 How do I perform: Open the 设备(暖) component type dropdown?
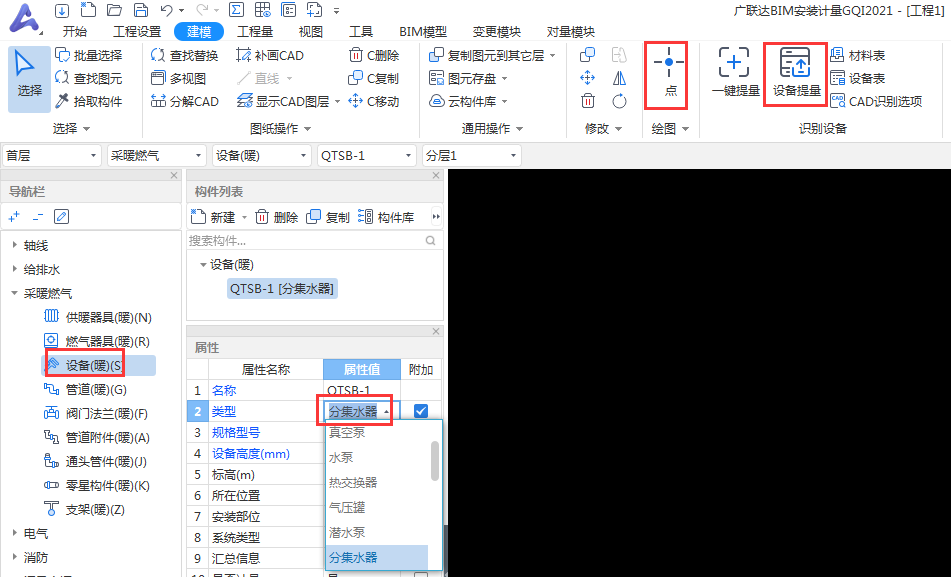[261, 156]
